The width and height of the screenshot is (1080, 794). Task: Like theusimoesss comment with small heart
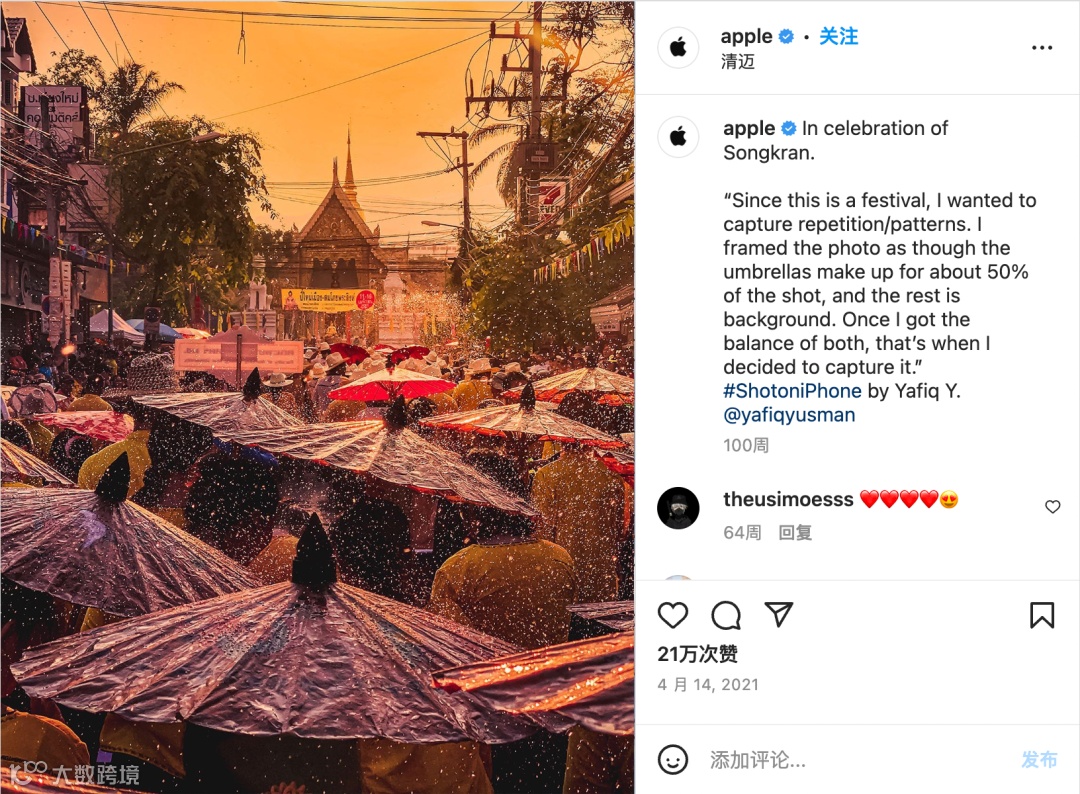point(1052,507)
